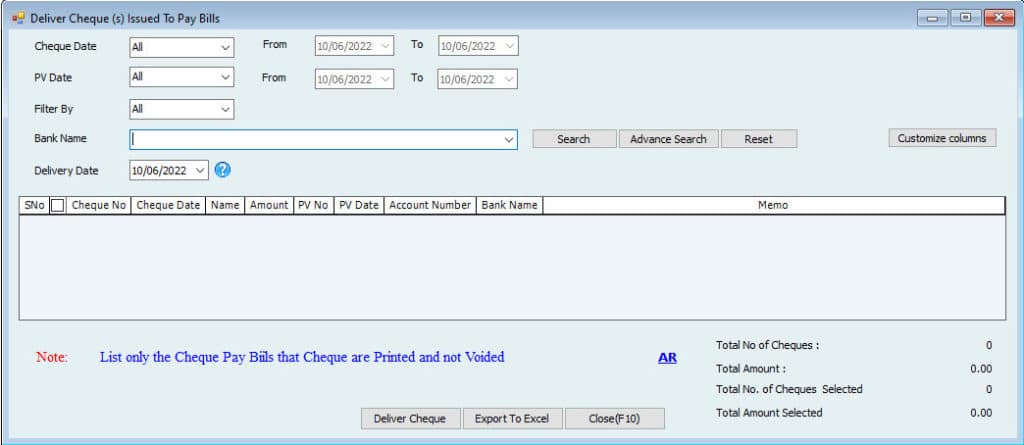This screenshot has height=445, width=1024.
Task: Open Advance Search
Action: pyautogui.click(x=668, y=139)
